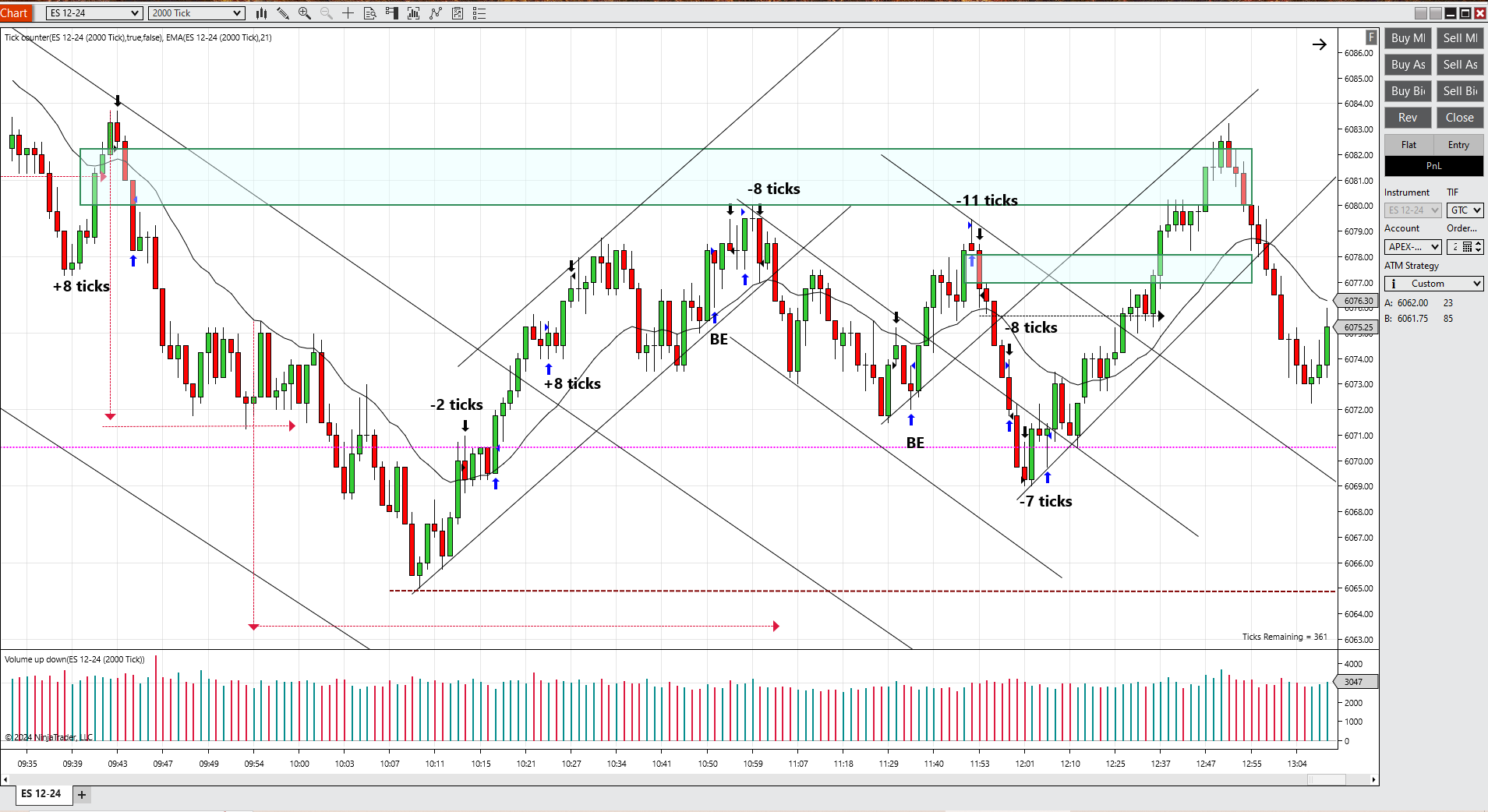Click the zoom out magnifier icon
The width and height of the screenshot is (1488, 812).
pos(327,13)
